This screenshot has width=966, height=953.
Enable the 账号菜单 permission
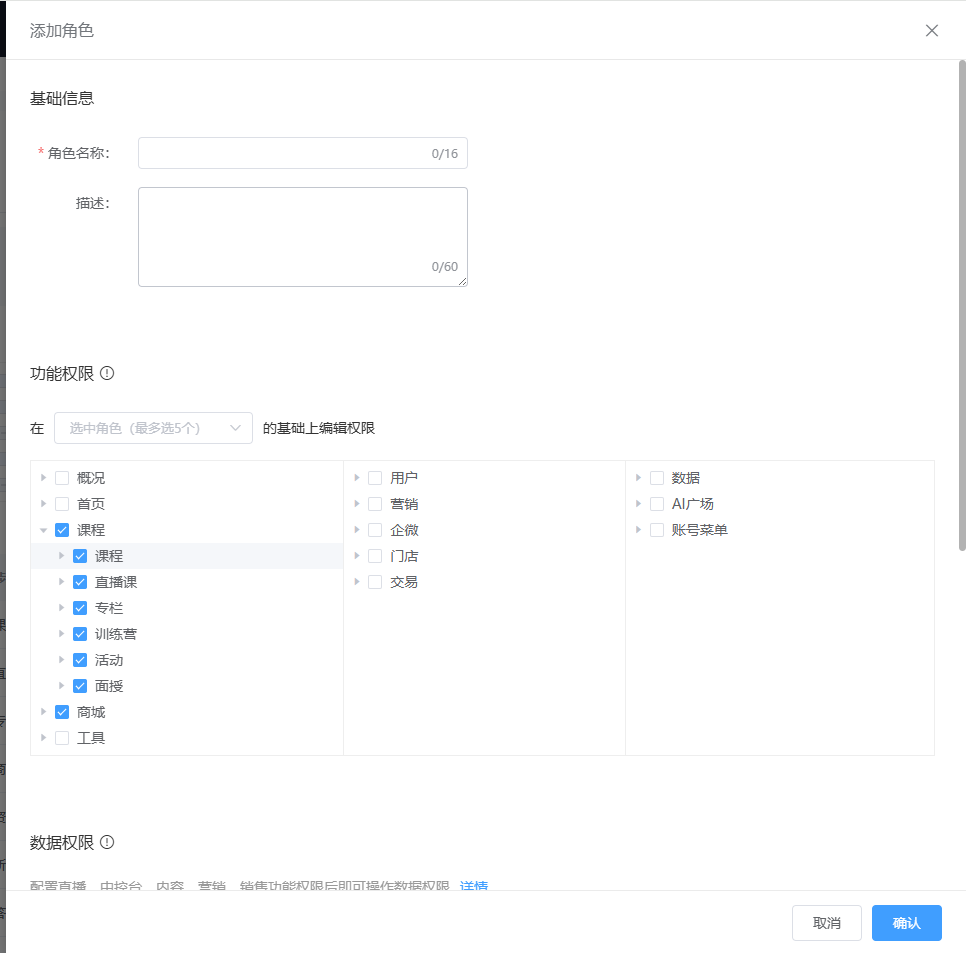tap(657, 529)
